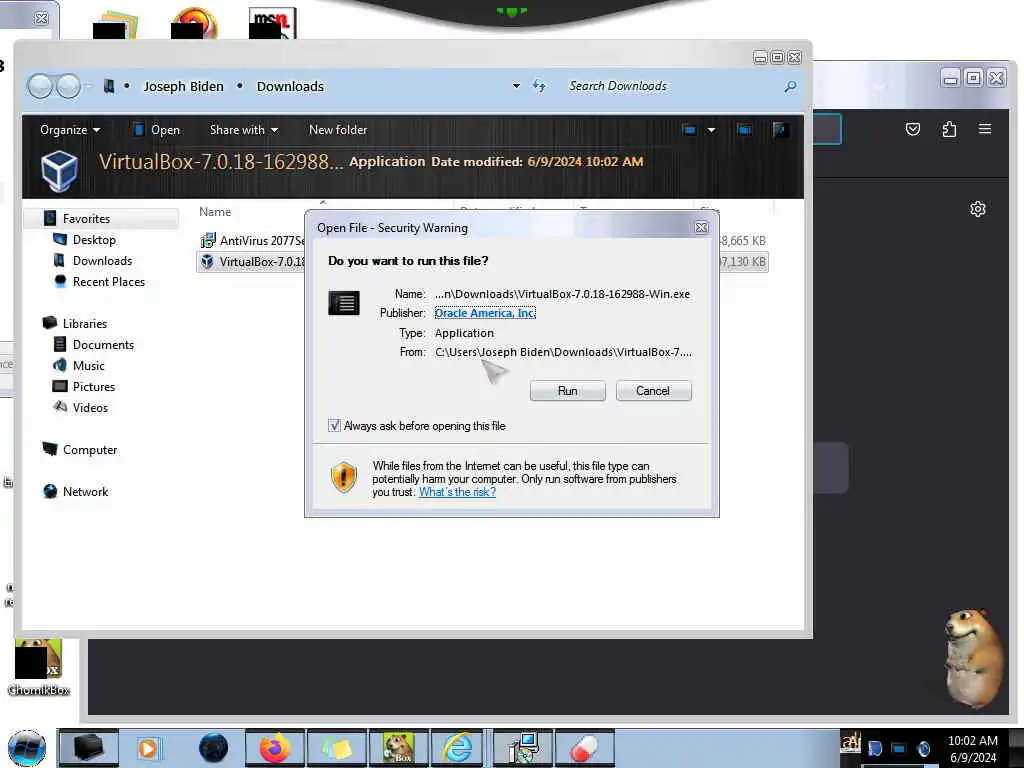Click the msn desktop icon
Viewport: 1024px width, 768px height.
click(272, 23)
